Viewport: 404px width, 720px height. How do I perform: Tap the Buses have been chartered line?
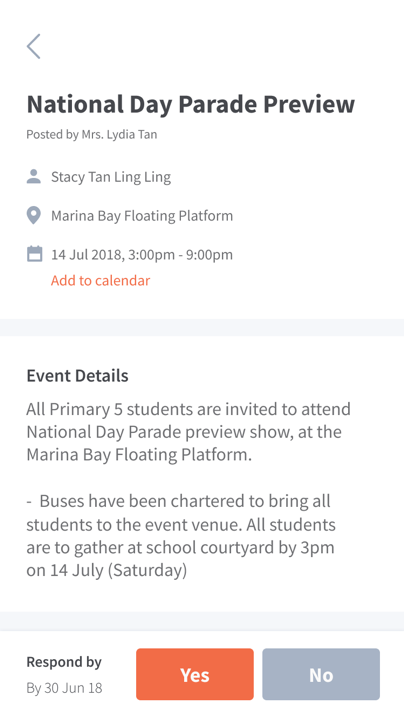pyautogui.click(x=178, y=501)
